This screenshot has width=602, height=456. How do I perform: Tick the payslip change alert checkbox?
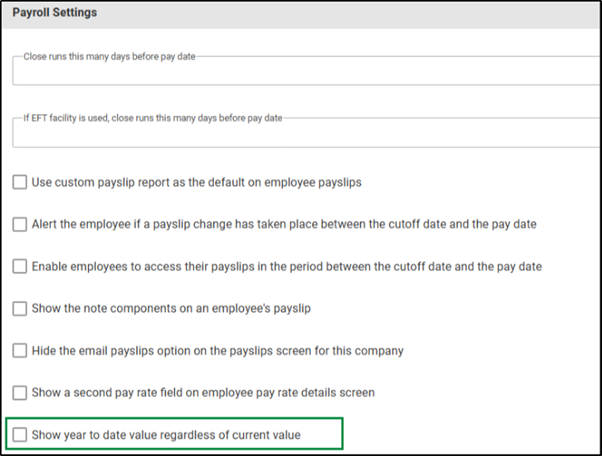point(20,224)
